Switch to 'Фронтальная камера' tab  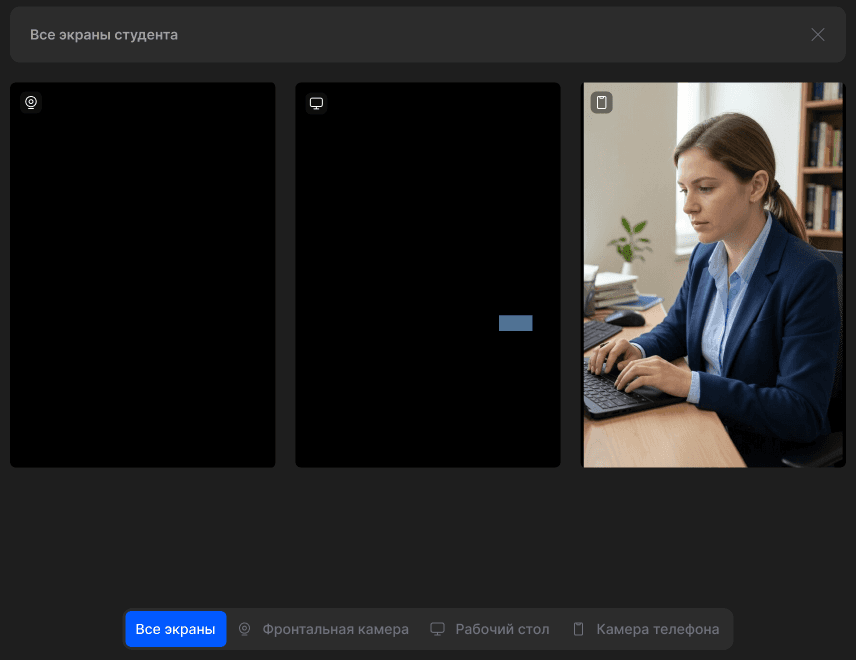[324, 629]
